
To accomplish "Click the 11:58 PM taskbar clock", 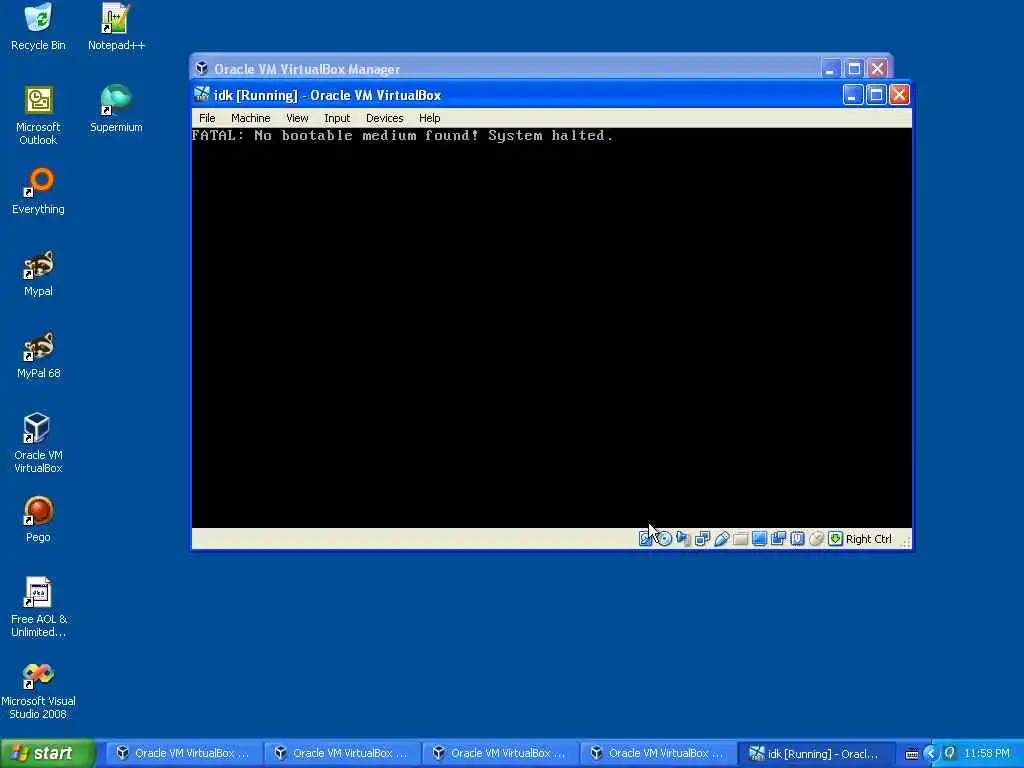I will (x=987, y=754).
